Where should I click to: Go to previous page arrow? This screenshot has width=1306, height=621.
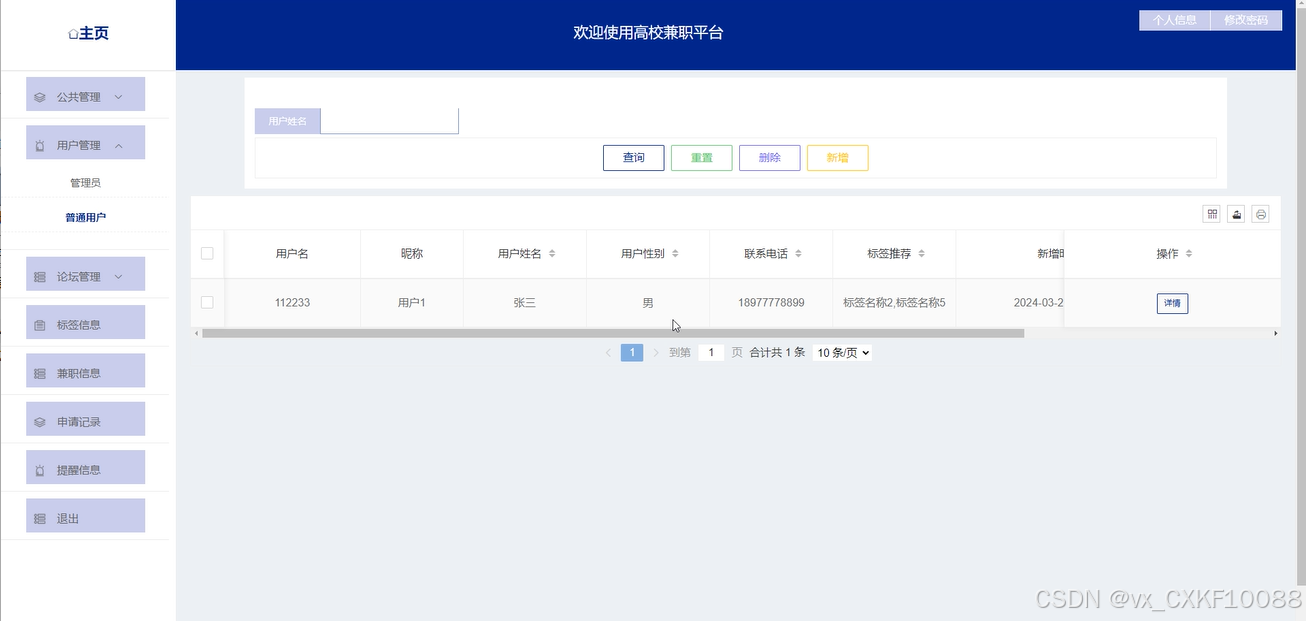[x=608, y=353]
